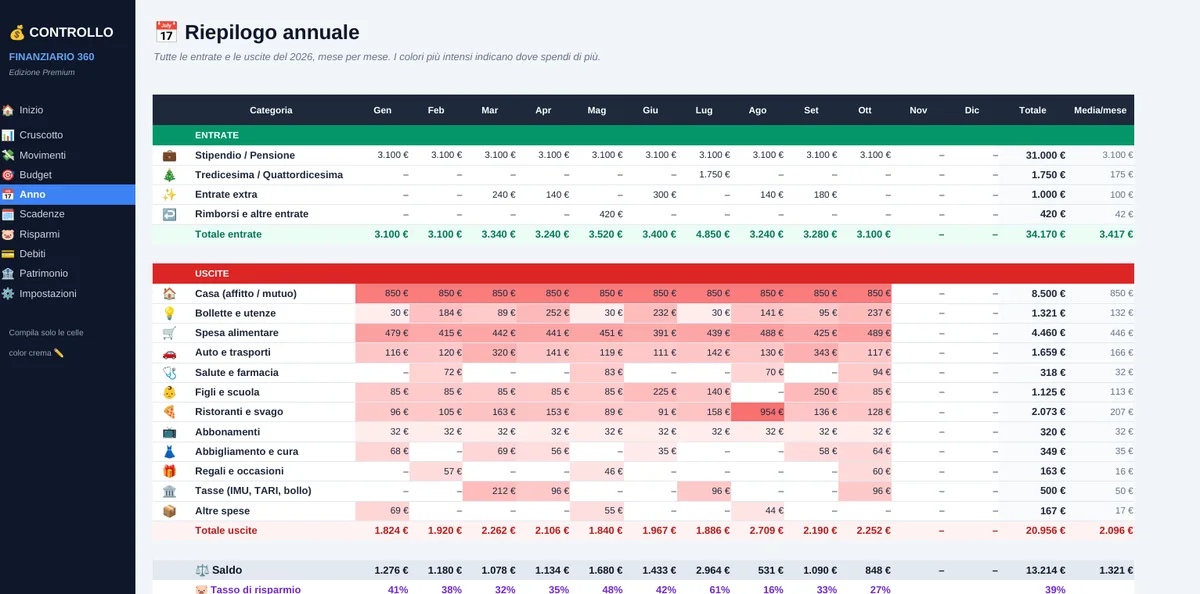The width and height of the screenshot is (1200, 594).
Task: Open Impostazioni settings
Action: click(x=67, y=294)
